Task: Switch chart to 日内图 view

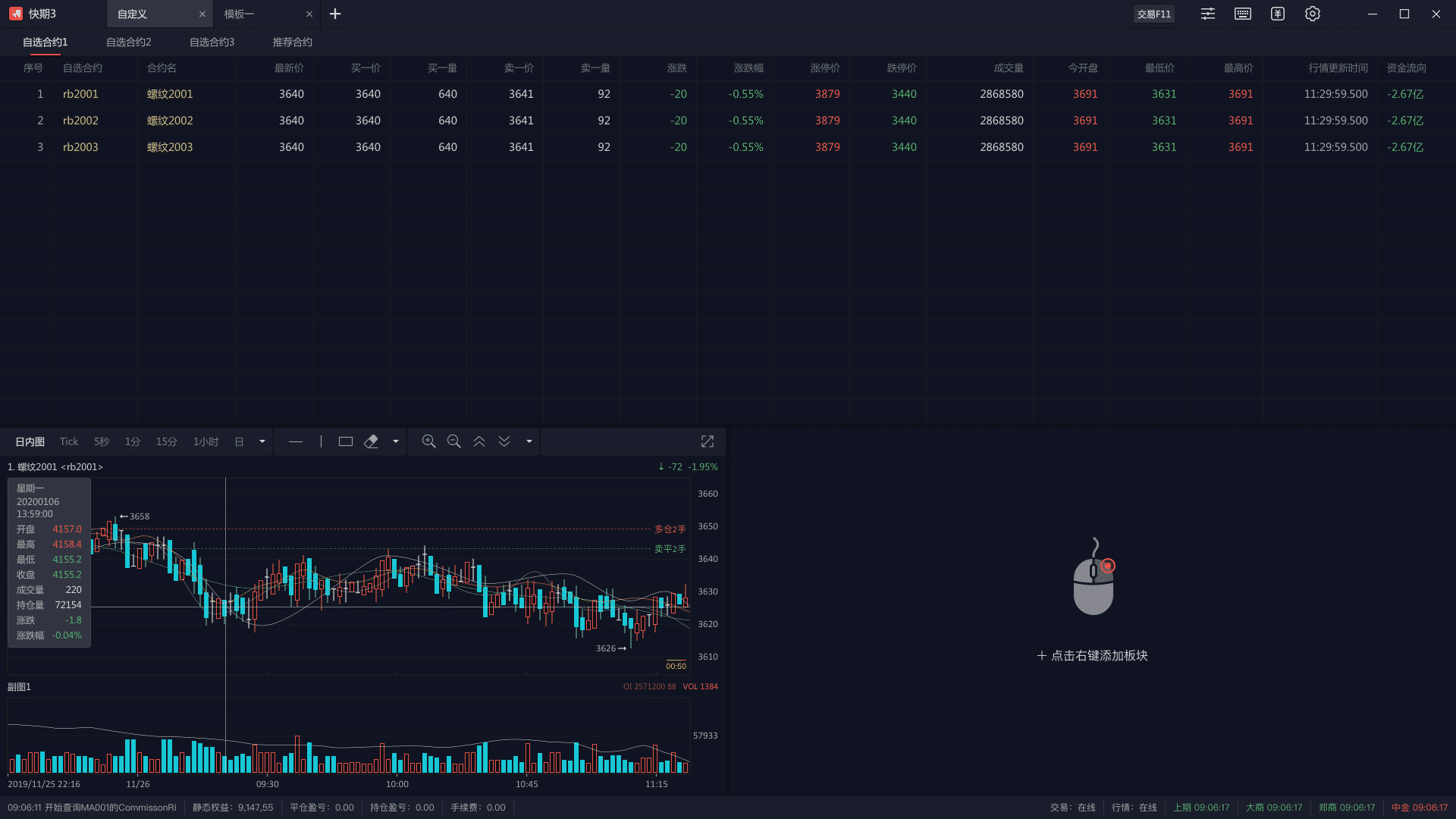Action: (x=30, y=441)
